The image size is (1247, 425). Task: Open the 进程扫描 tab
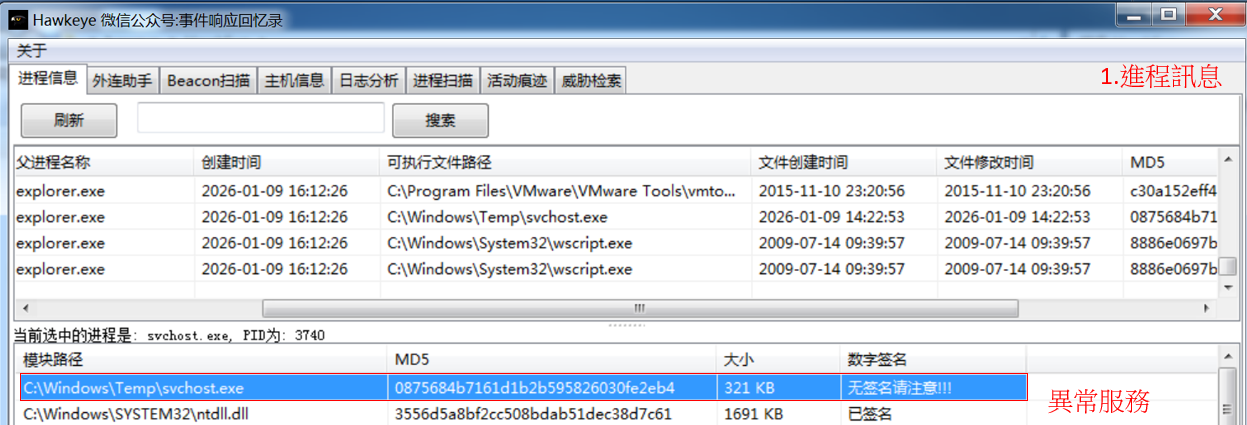[443, 81]
